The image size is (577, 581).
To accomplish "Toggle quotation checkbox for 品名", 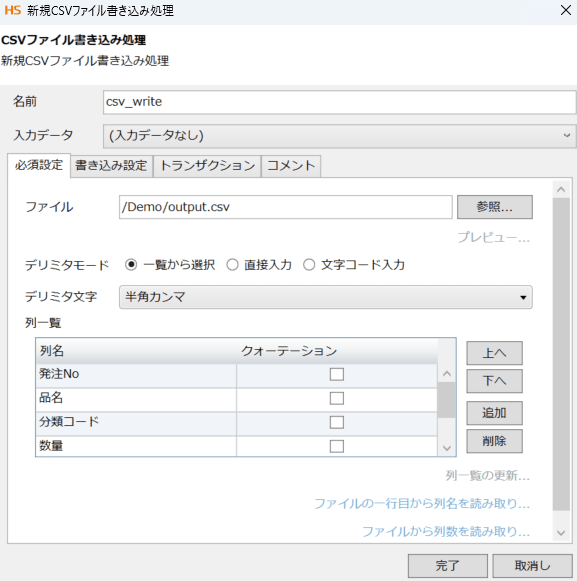I will tap(337, 398).
